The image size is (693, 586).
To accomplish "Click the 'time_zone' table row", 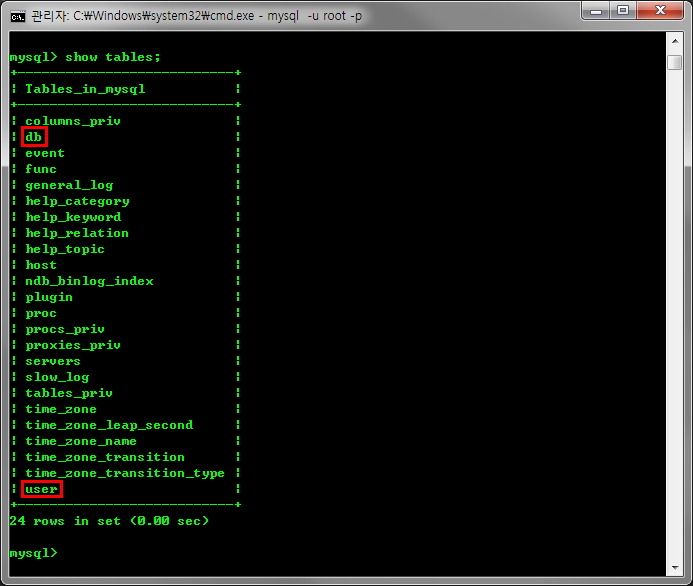I will pos(126,409).
